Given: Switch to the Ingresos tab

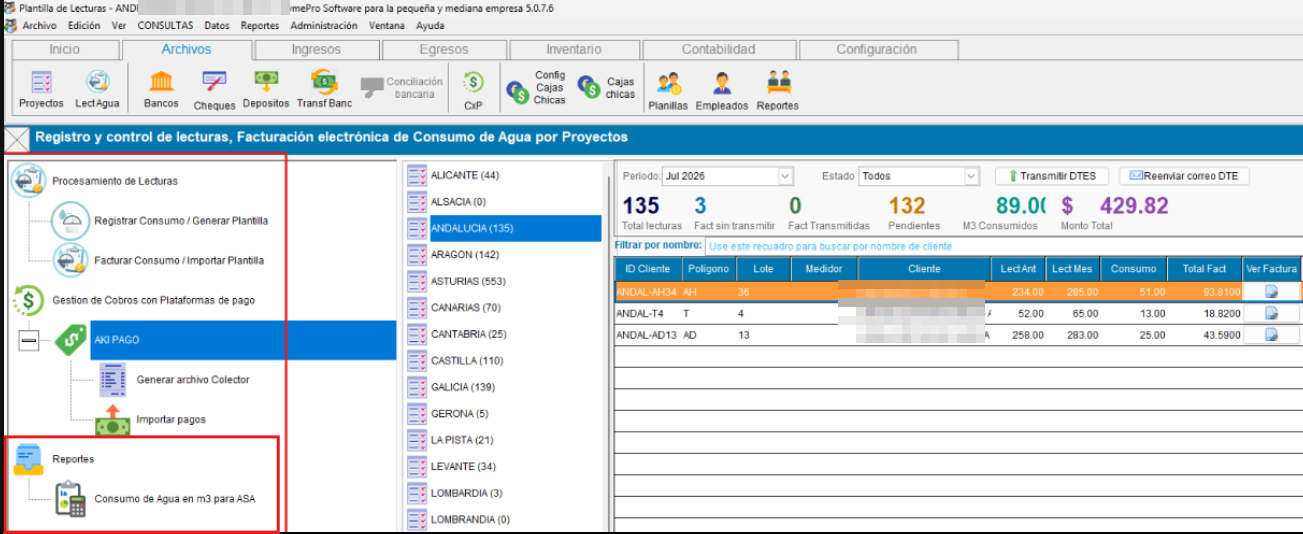Looking at the screenshot, I should (316, 49).
